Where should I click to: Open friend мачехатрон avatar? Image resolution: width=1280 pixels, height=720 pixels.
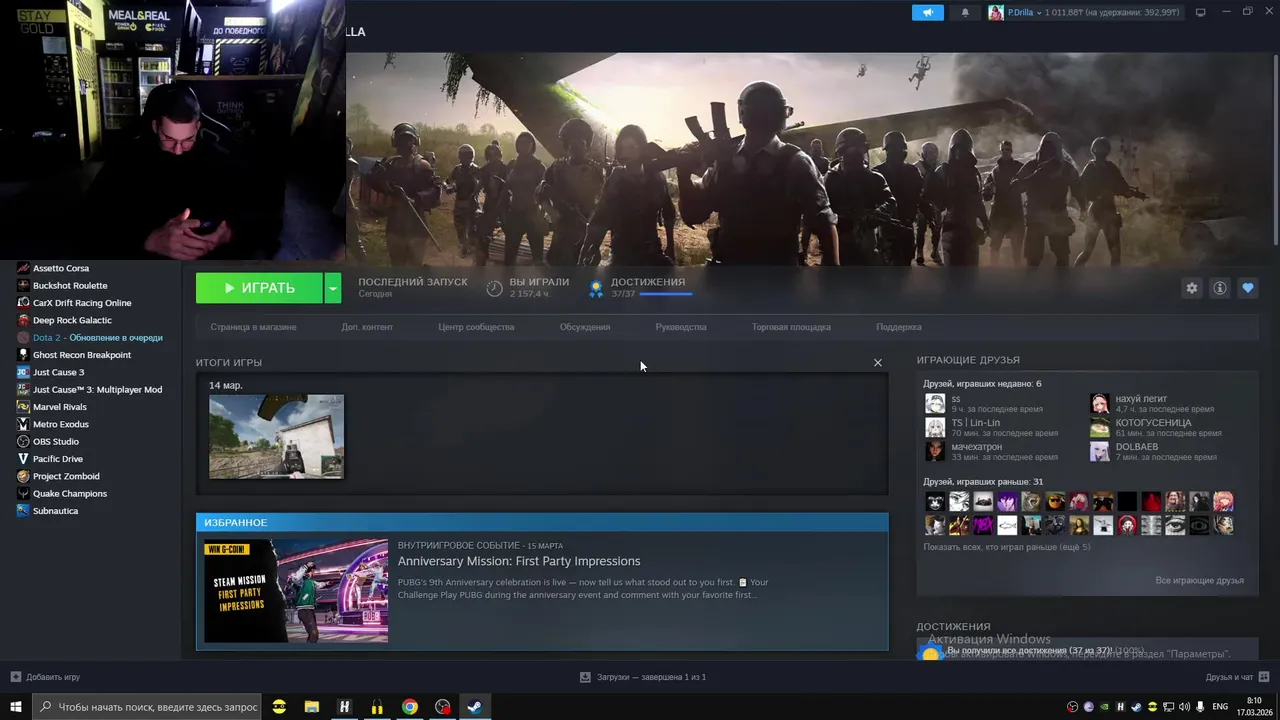[x=935, y=451]
